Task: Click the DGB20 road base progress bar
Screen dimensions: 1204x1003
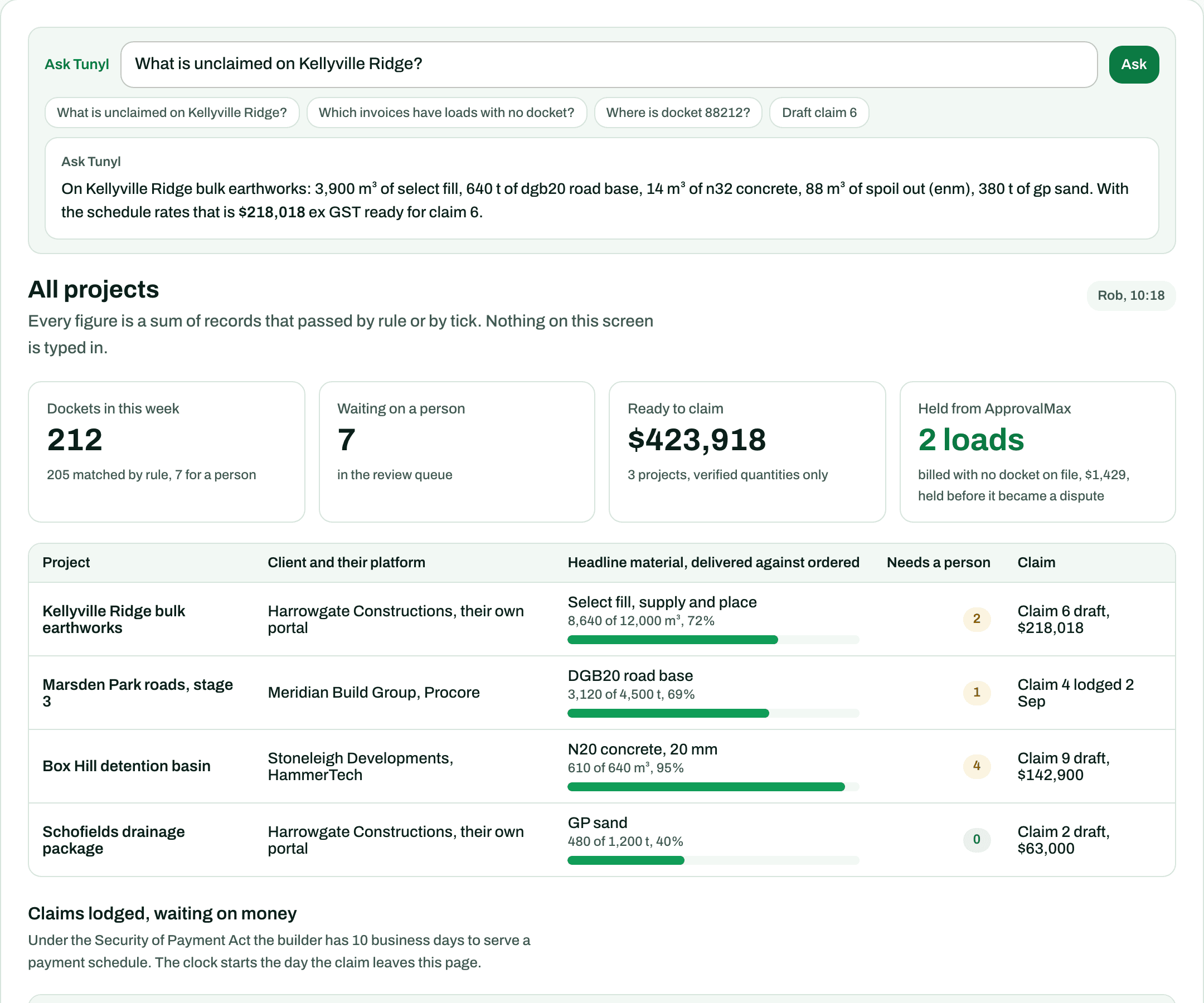Action: coord(713,713)
